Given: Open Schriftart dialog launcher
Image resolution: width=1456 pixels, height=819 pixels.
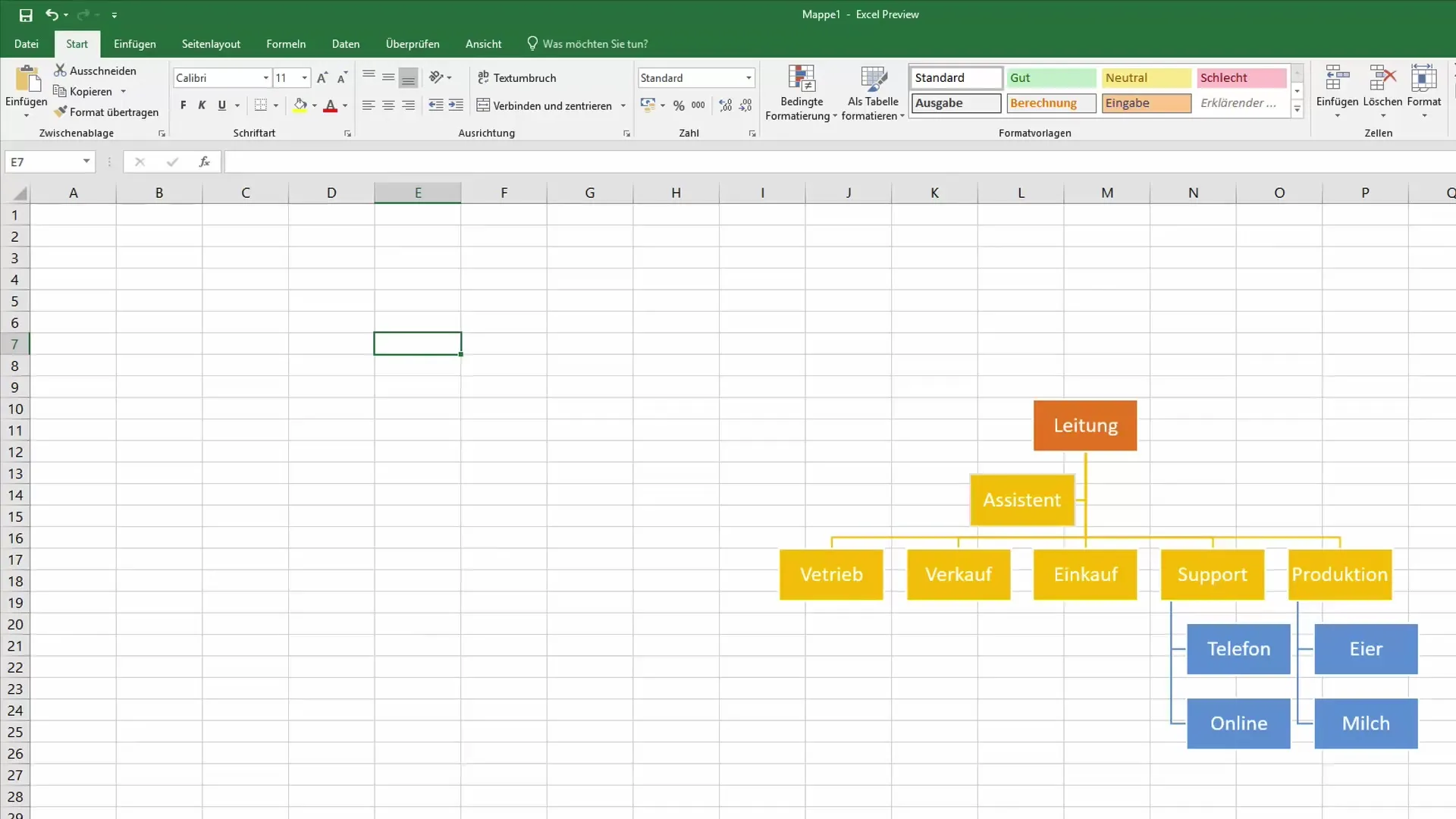Looking at the screenshot, I should (347, 133).
